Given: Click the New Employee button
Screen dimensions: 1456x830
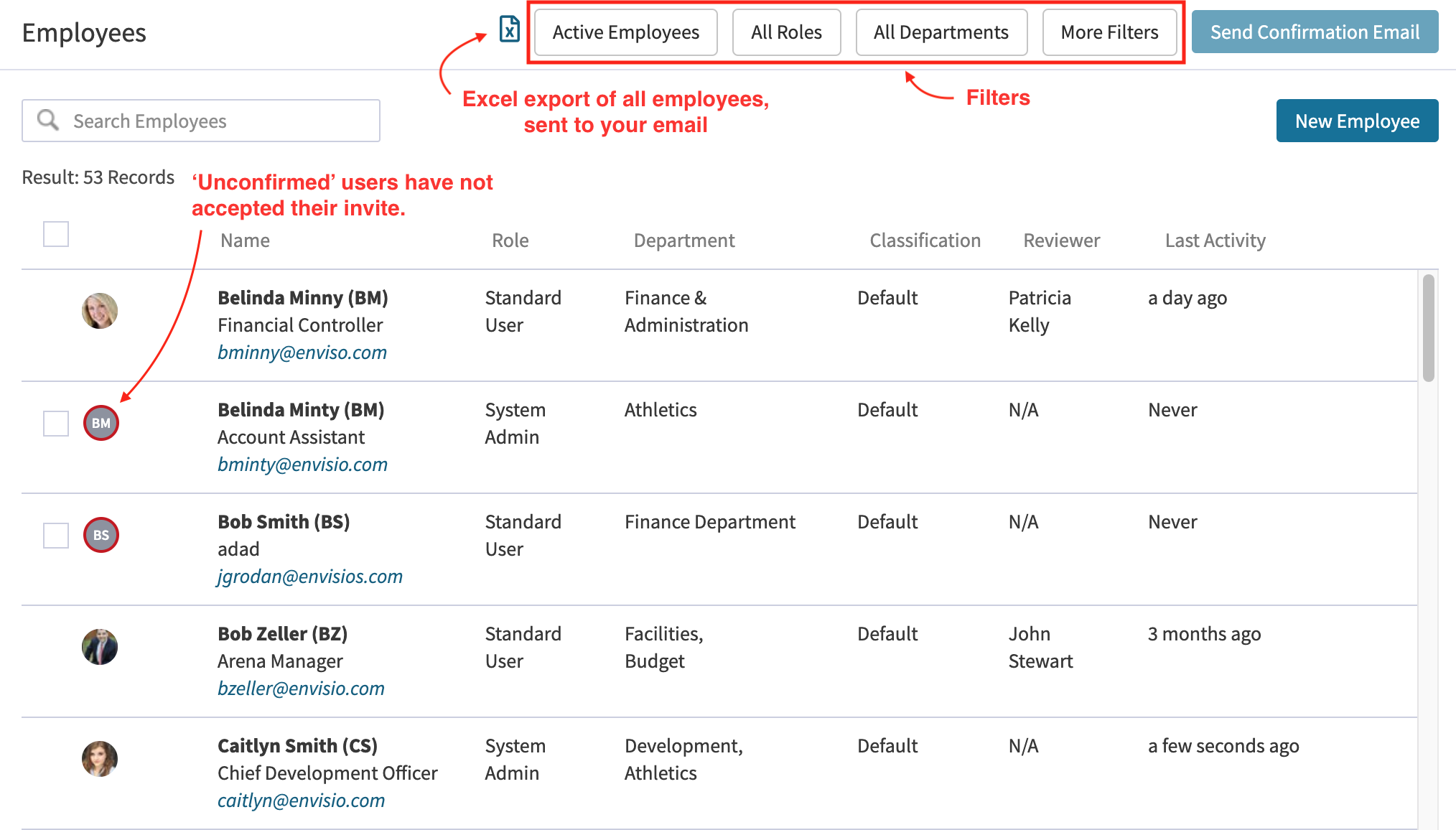Looking at the screenshot, I should (x=1357, y=120).
